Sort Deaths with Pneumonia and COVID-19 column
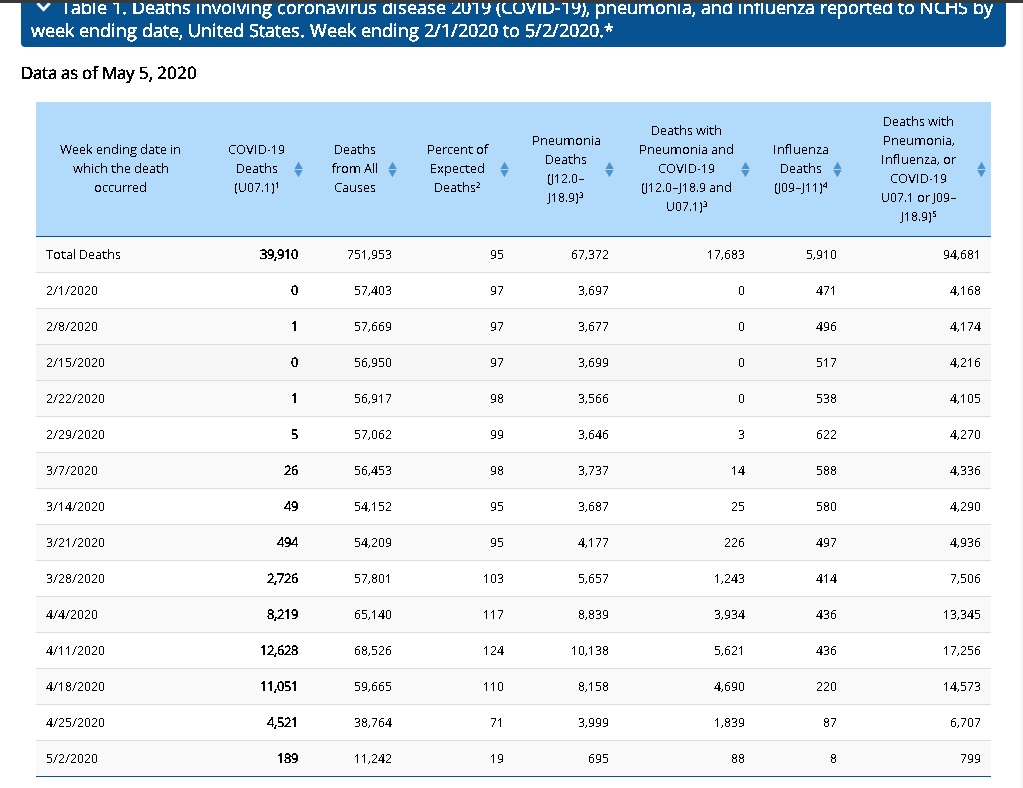 click(745, 169)
